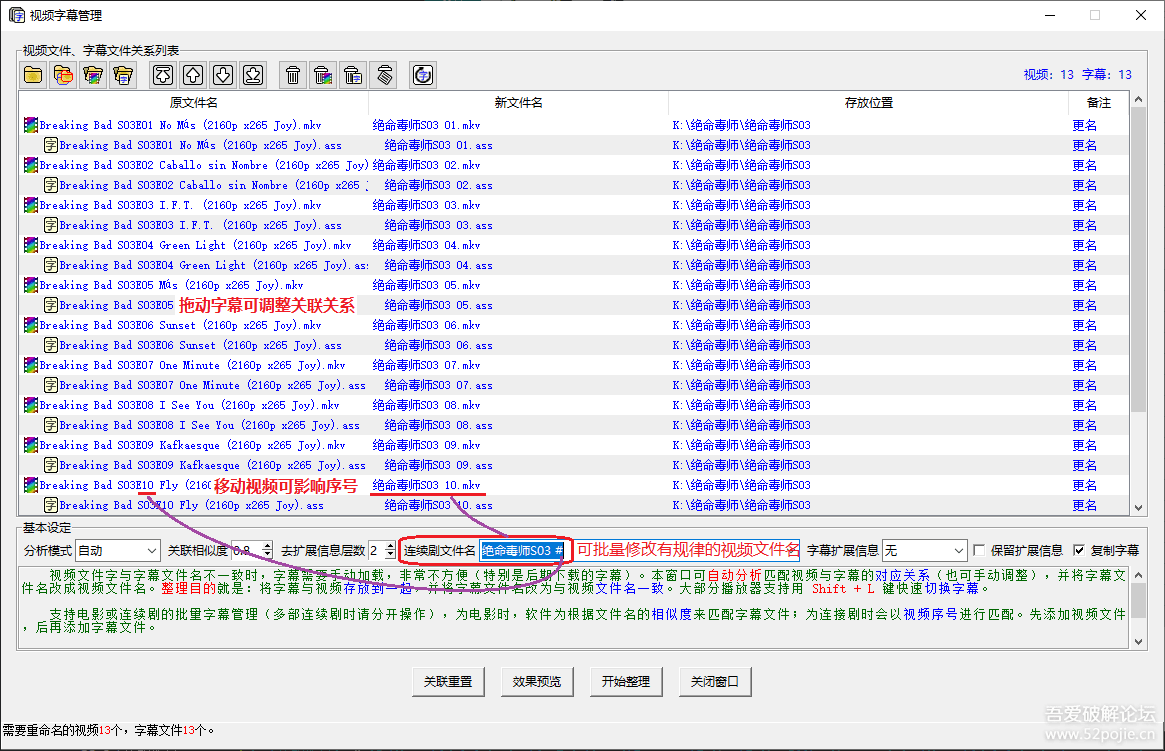Click the move down arrow icon
The image size is (1165, 751).
point(223,74)
